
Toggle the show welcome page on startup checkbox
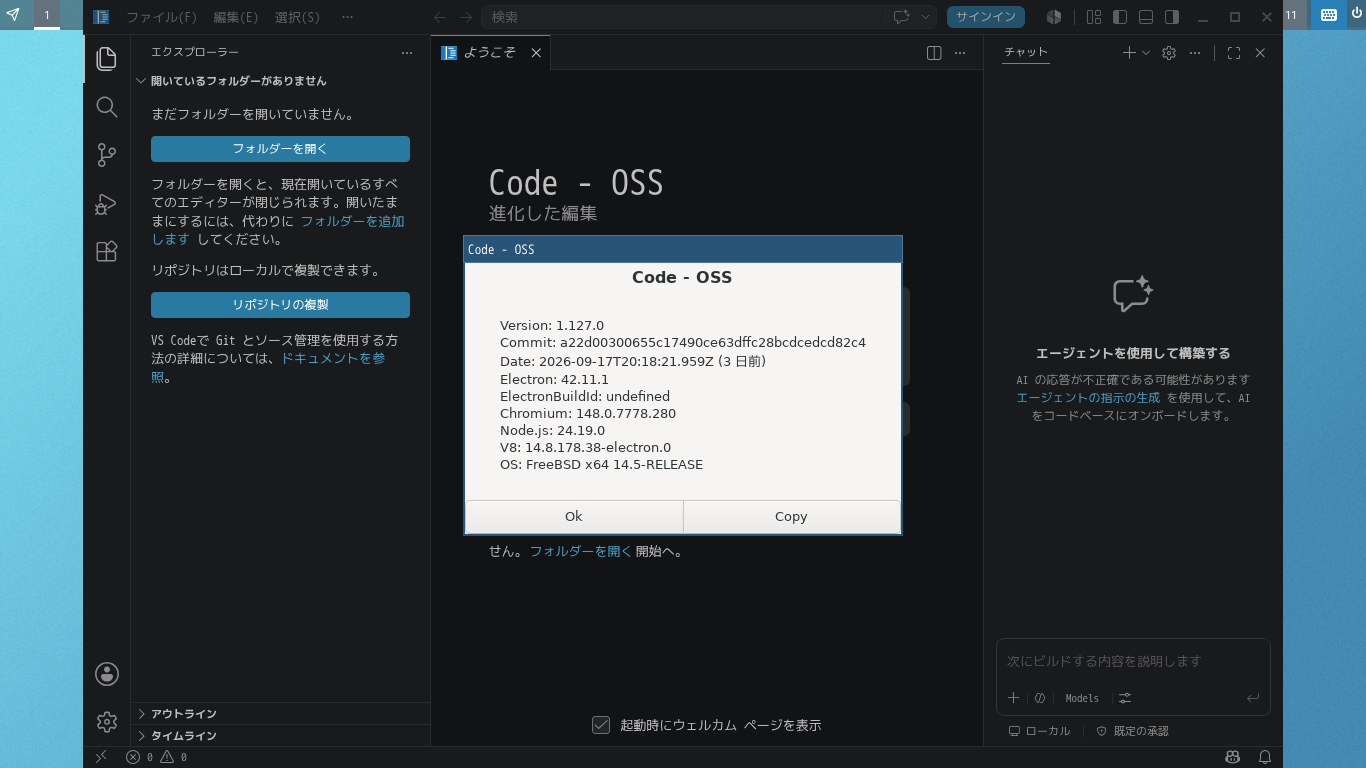tap(601, 725)
